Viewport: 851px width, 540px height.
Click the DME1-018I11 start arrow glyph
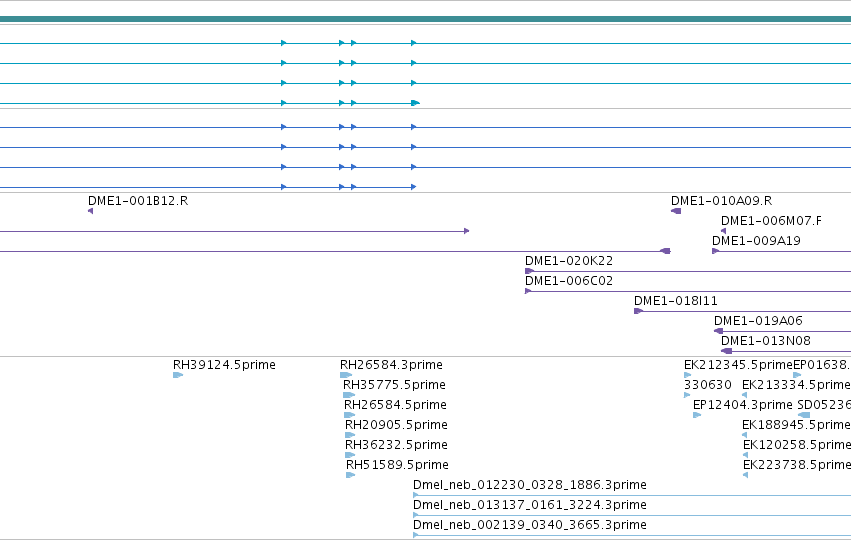coord(638,312)
